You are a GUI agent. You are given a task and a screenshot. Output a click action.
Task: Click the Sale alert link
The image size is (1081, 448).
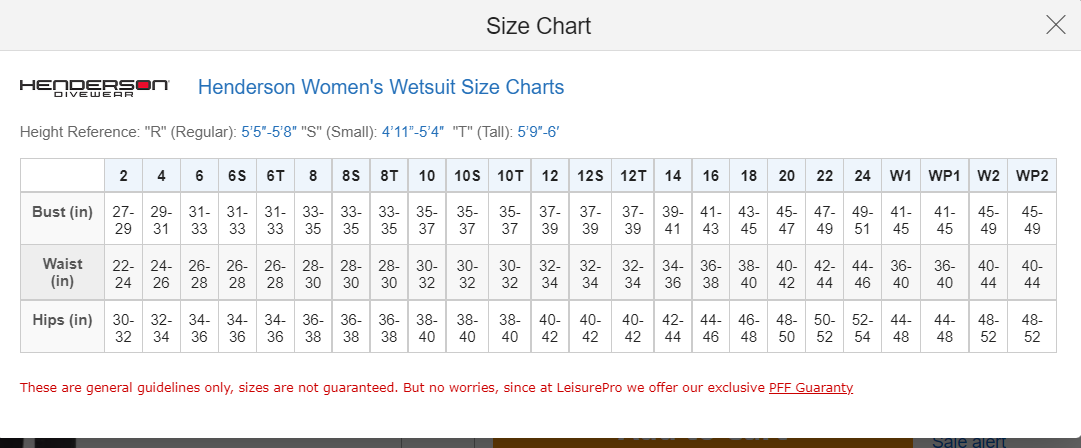coord(970,441)
